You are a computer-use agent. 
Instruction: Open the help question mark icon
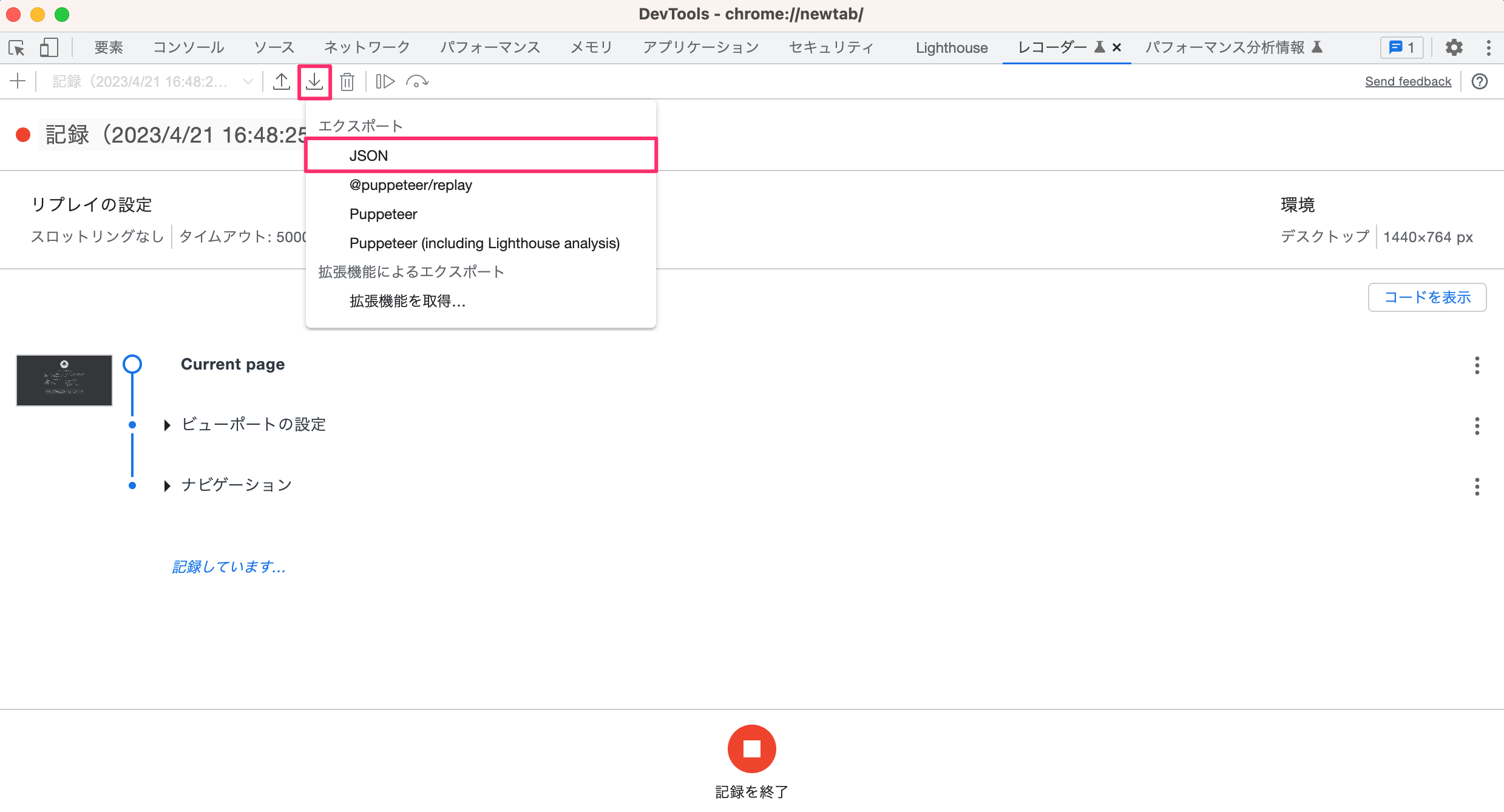click(1480, 81)
